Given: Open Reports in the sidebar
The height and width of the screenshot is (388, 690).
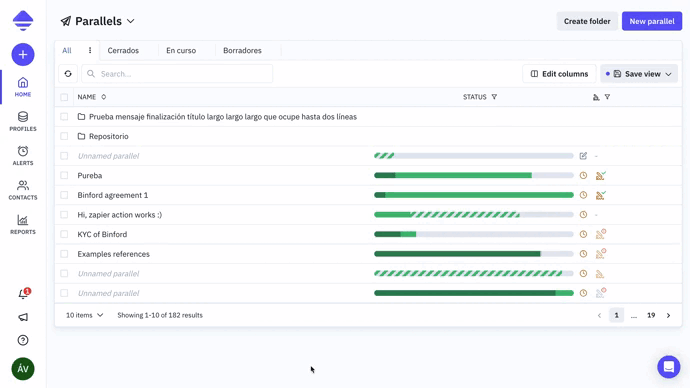Looking at the screenshot, I should click(23, 224).
